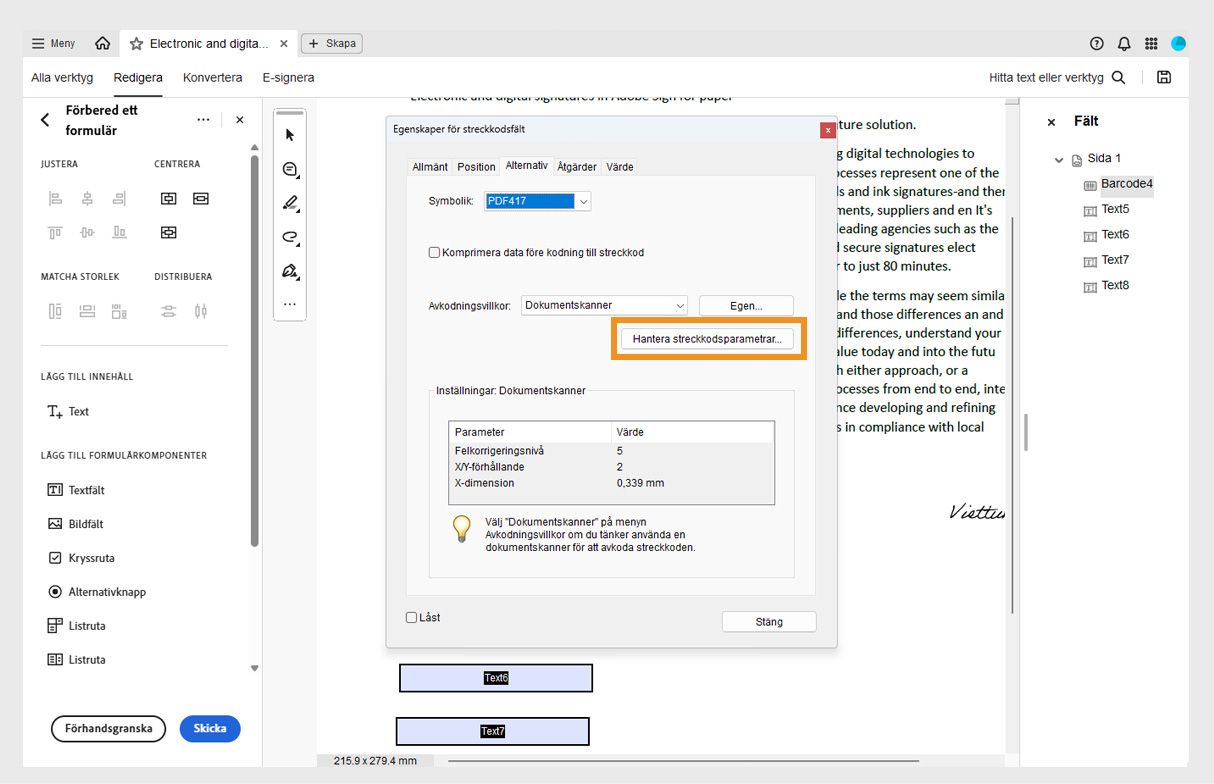Open more options in Förbered ett formulär
The width and height of the screenshot is (1214, 784).
pos(203,120)
